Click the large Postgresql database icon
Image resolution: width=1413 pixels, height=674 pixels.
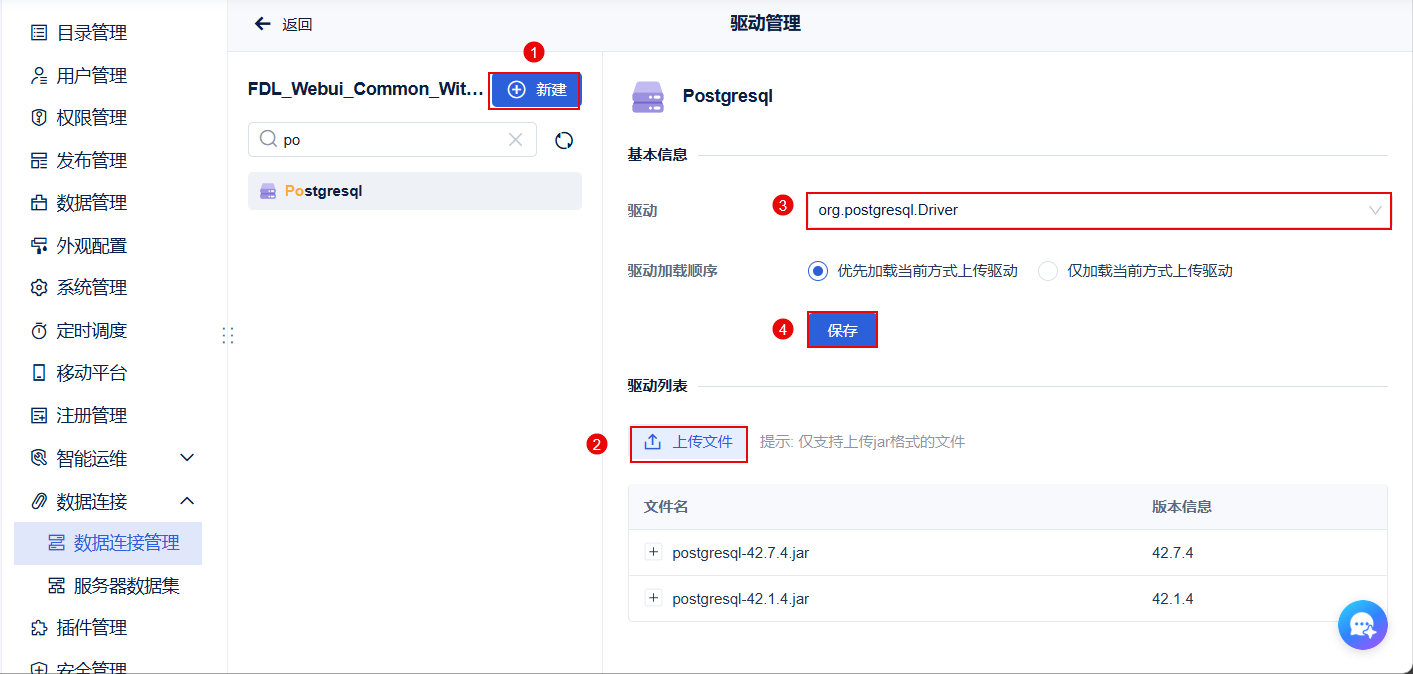[648, 97]
